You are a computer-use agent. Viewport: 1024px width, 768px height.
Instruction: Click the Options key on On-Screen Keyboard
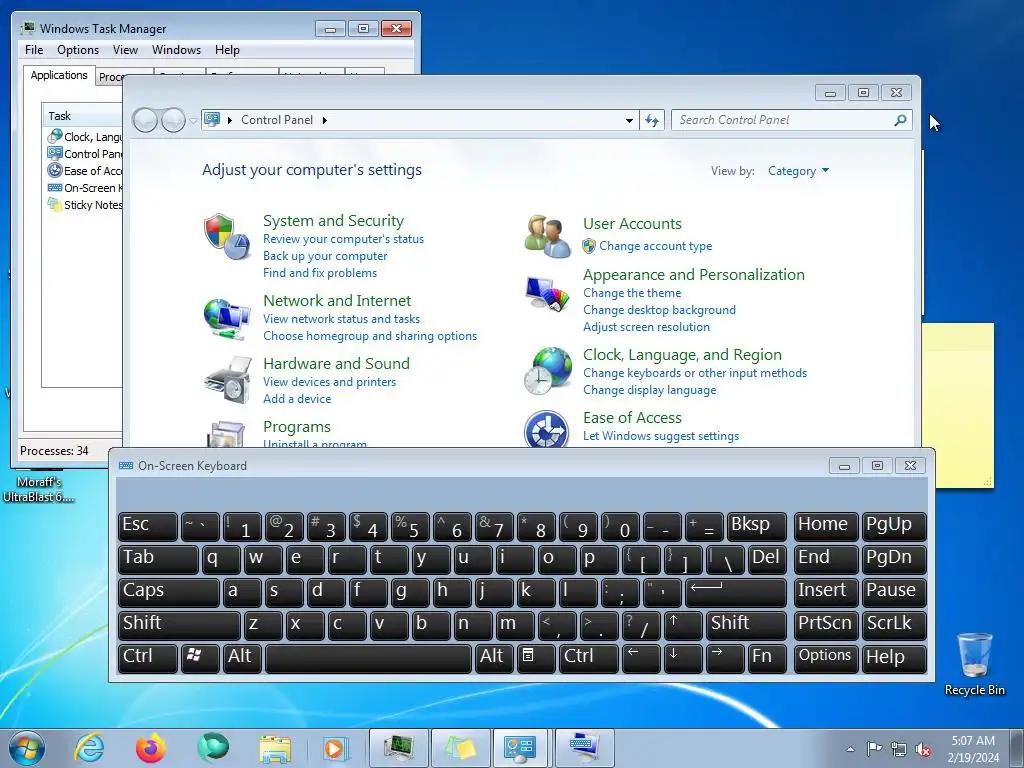coord(825,657)
